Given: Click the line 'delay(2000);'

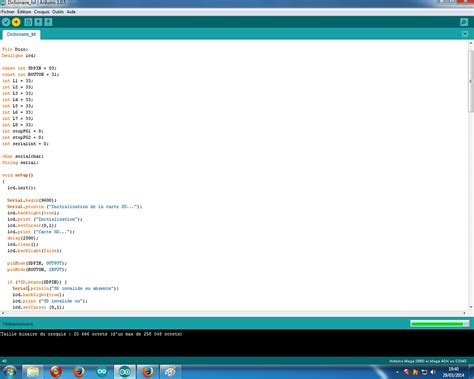Looking at the screenshot, I should (x=23, y=238).
